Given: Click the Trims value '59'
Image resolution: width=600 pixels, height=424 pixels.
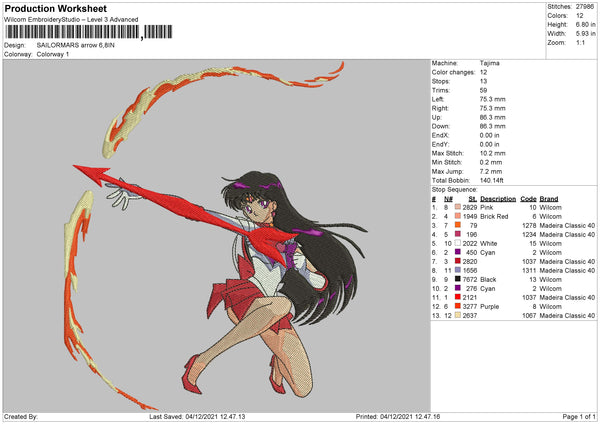Looking at the screenshot, I should point(483,90).
